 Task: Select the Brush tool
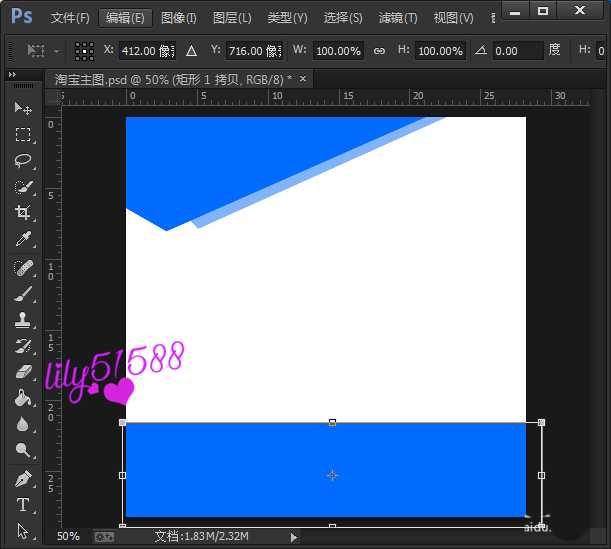22,293
